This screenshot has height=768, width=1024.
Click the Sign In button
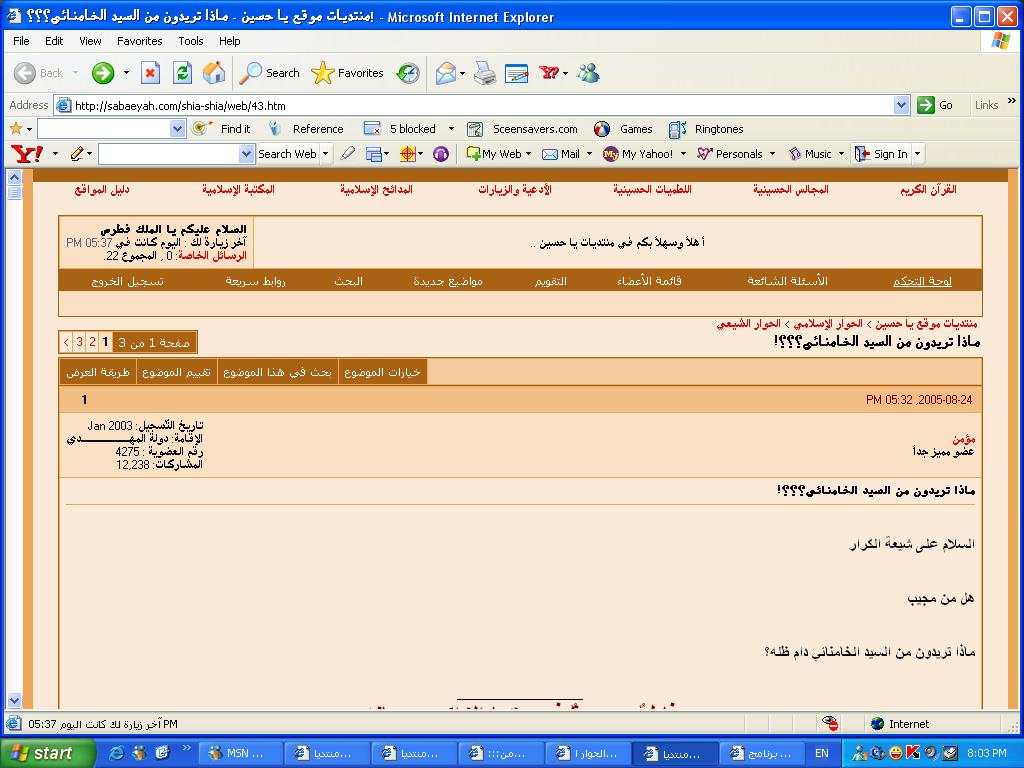[x=882, y=154]
